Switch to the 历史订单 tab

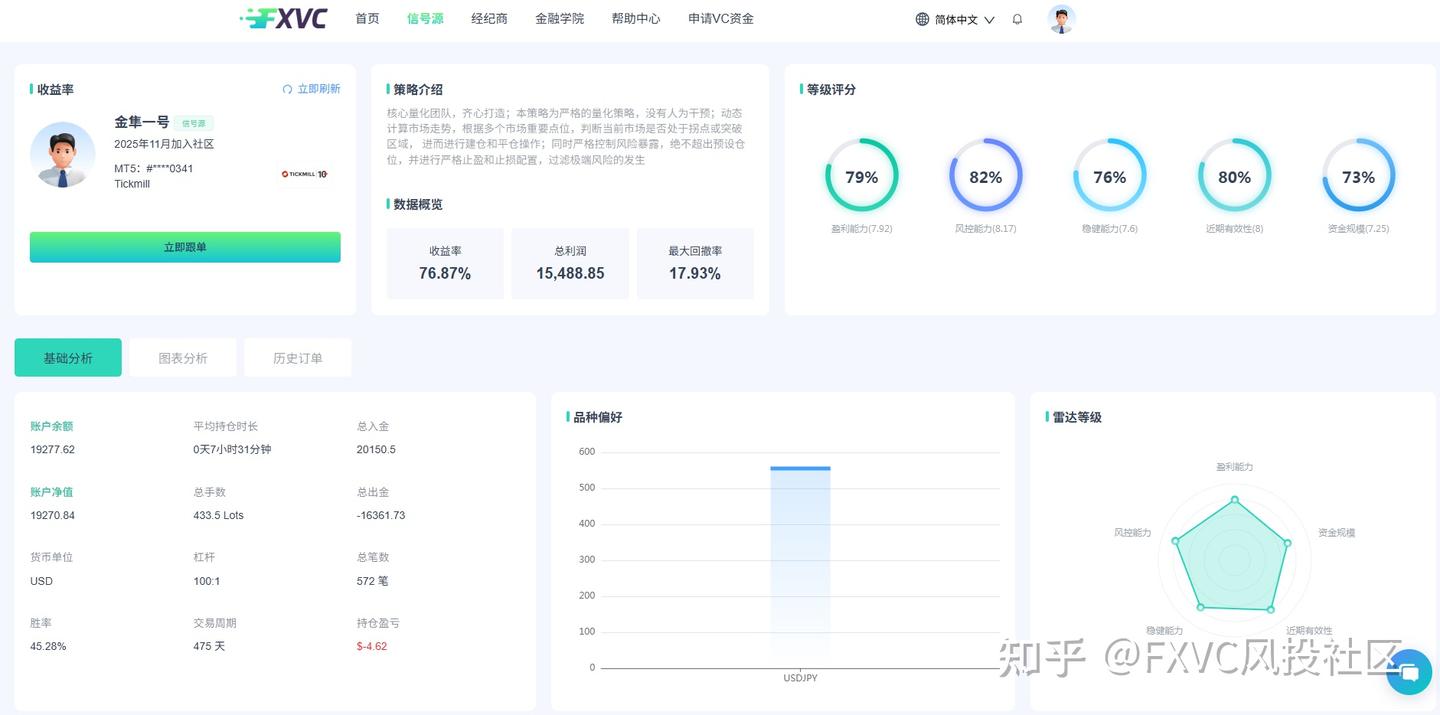tap(298, 358)
